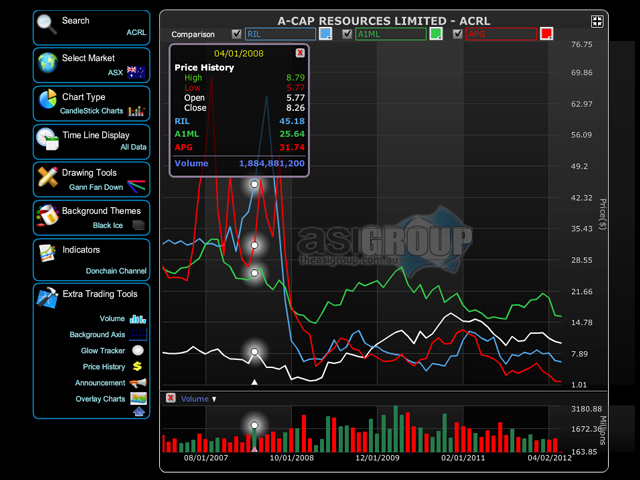Click the Drawing Tools pencil icon
The height and width of the screenshot is (480, 640).
tap(47, 176)
